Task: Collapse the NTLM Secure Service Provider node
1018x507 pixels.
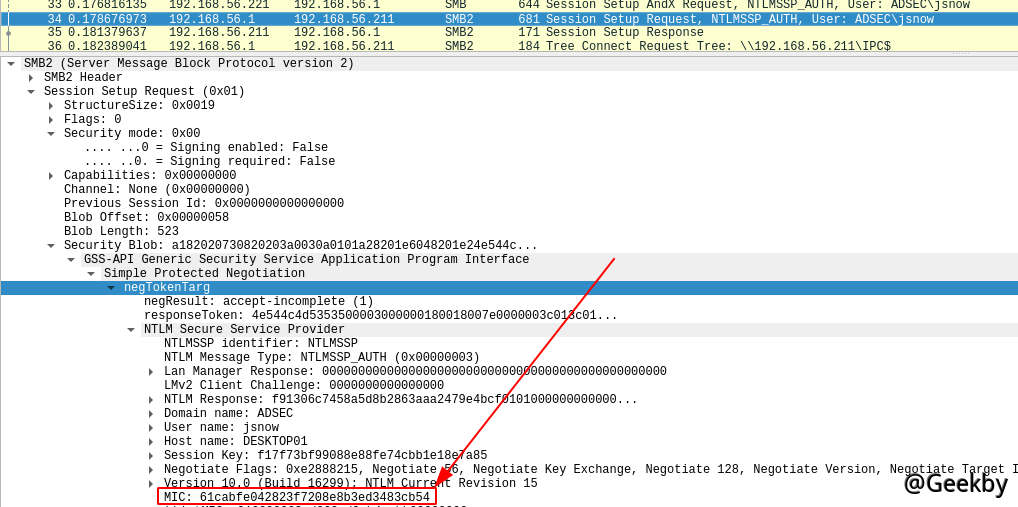Action: pyautogui.click(x=131, y=330)
